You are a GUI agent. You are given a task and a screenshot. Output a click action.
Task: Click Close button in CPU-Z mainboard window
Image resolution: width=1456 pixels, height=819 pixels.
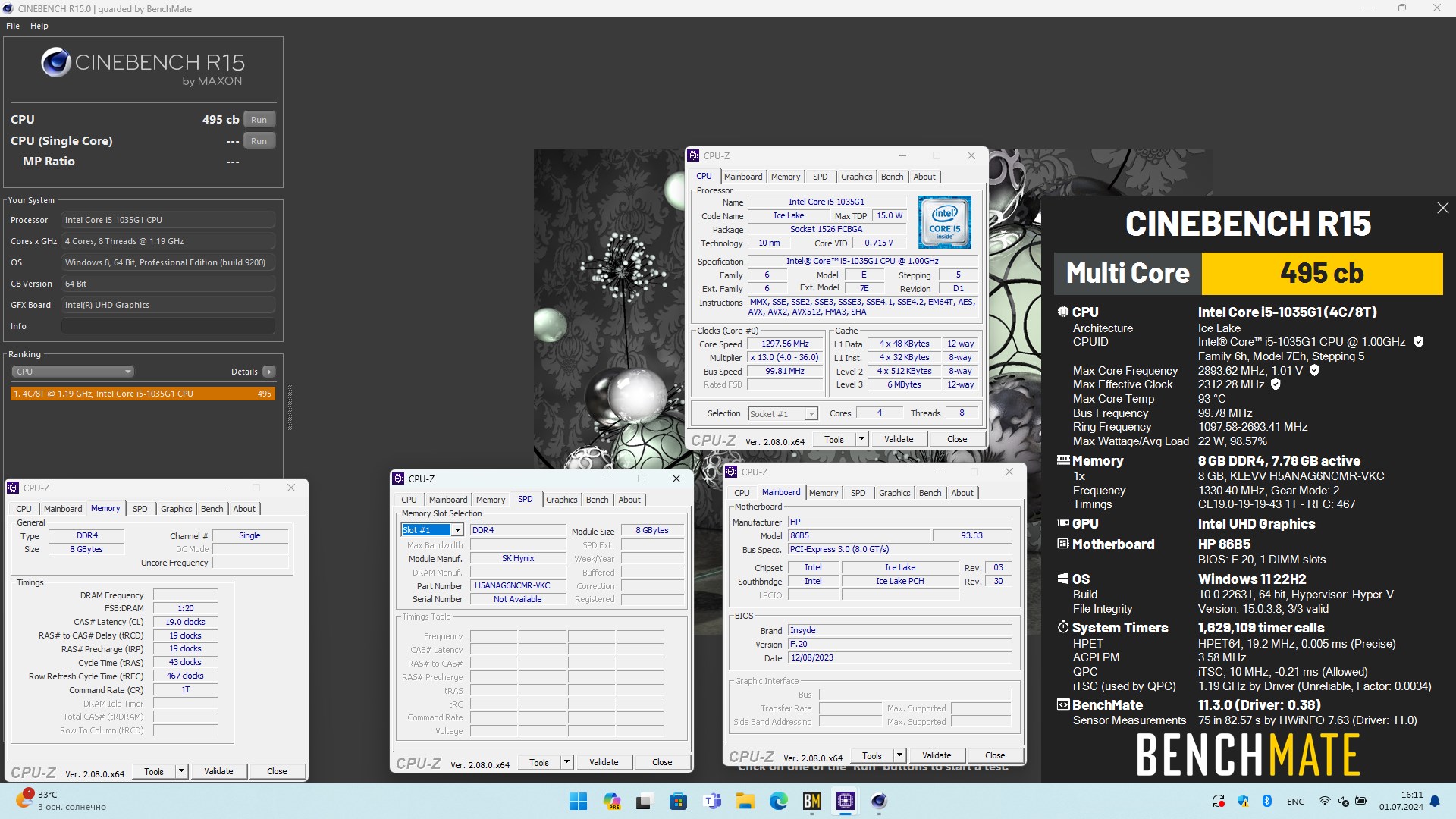[x=995, y=755]
